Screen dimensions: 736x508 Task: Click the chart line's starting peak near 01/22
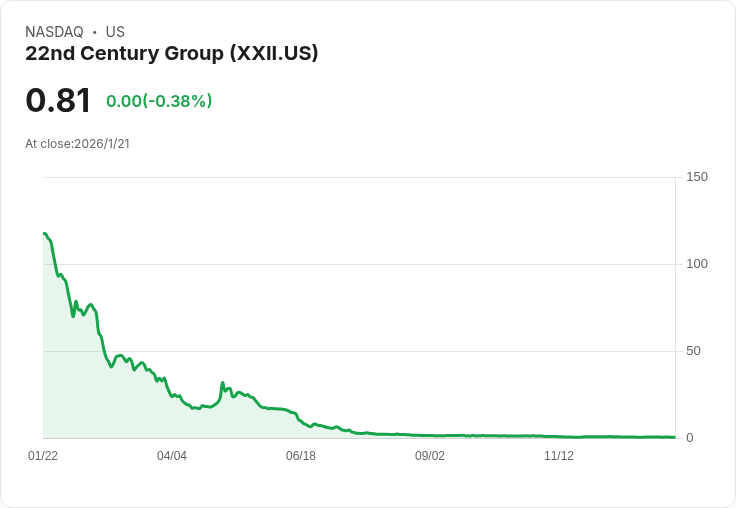click(x=45, y=233)
